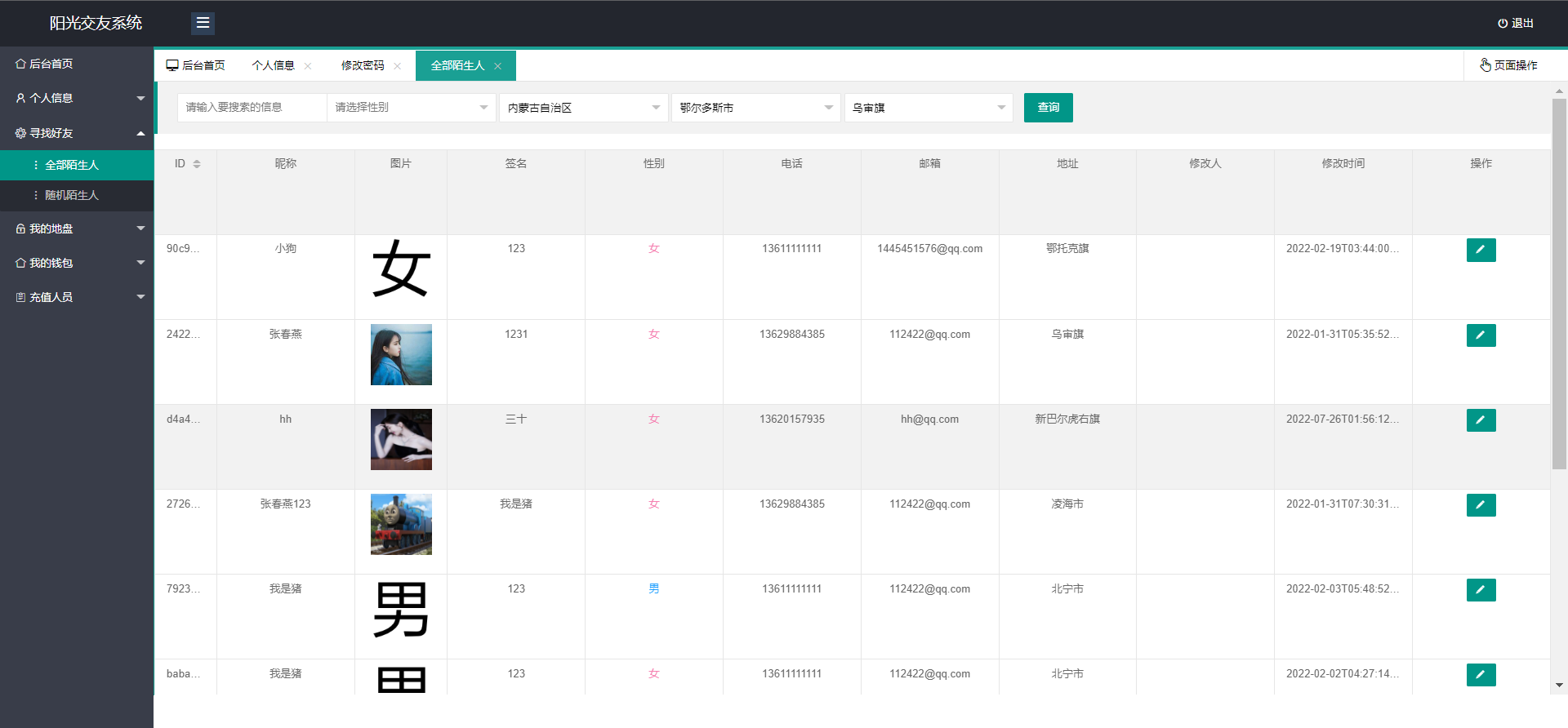This screenshot has width=1568, height=728.
Task: Click edit pencil for user hh
Action: (1481, 420)
